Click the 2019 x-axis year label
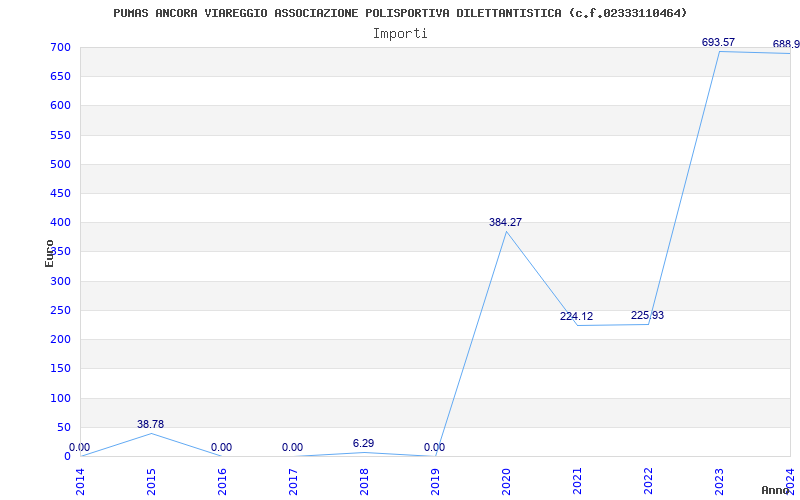The width and height of the screenshot is (800, 500). (435, 481)
